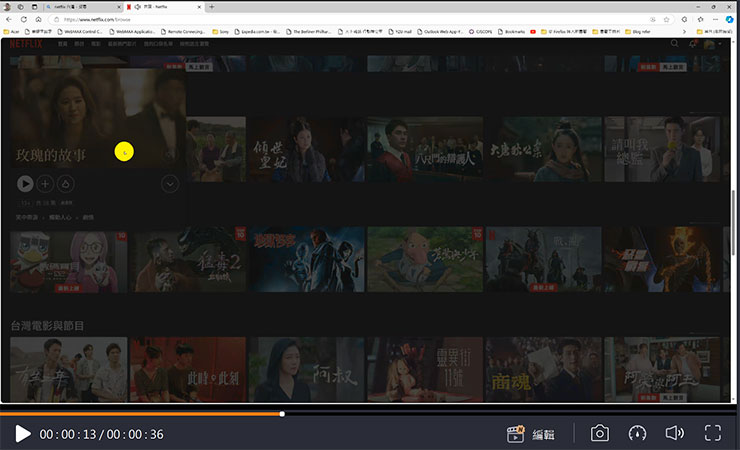740x450 pixels.
Task: Open Netflix notifications bell
Action: 692,44
